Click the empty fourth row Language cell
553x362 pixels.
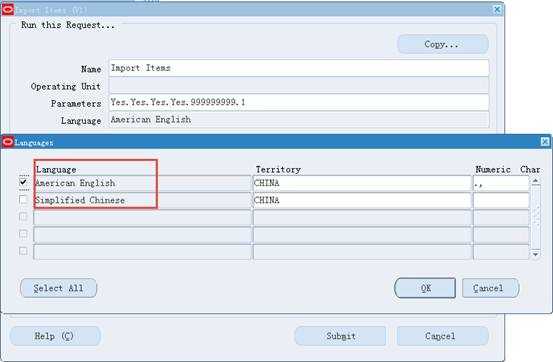[x=142, y=235]
